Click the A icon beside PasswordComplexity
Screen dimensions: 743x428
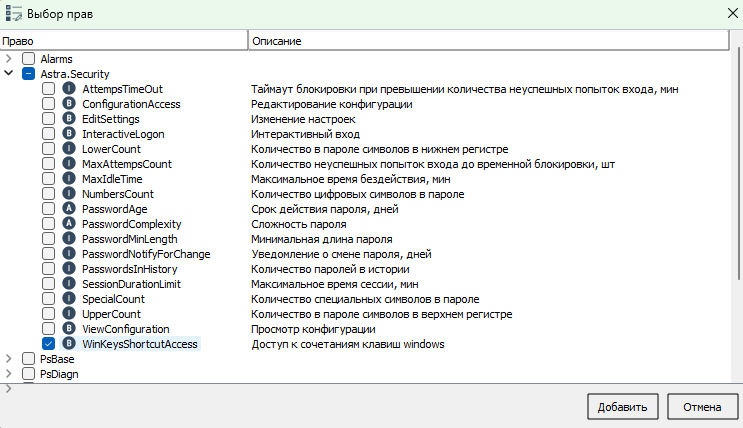[x=69, y=224]
